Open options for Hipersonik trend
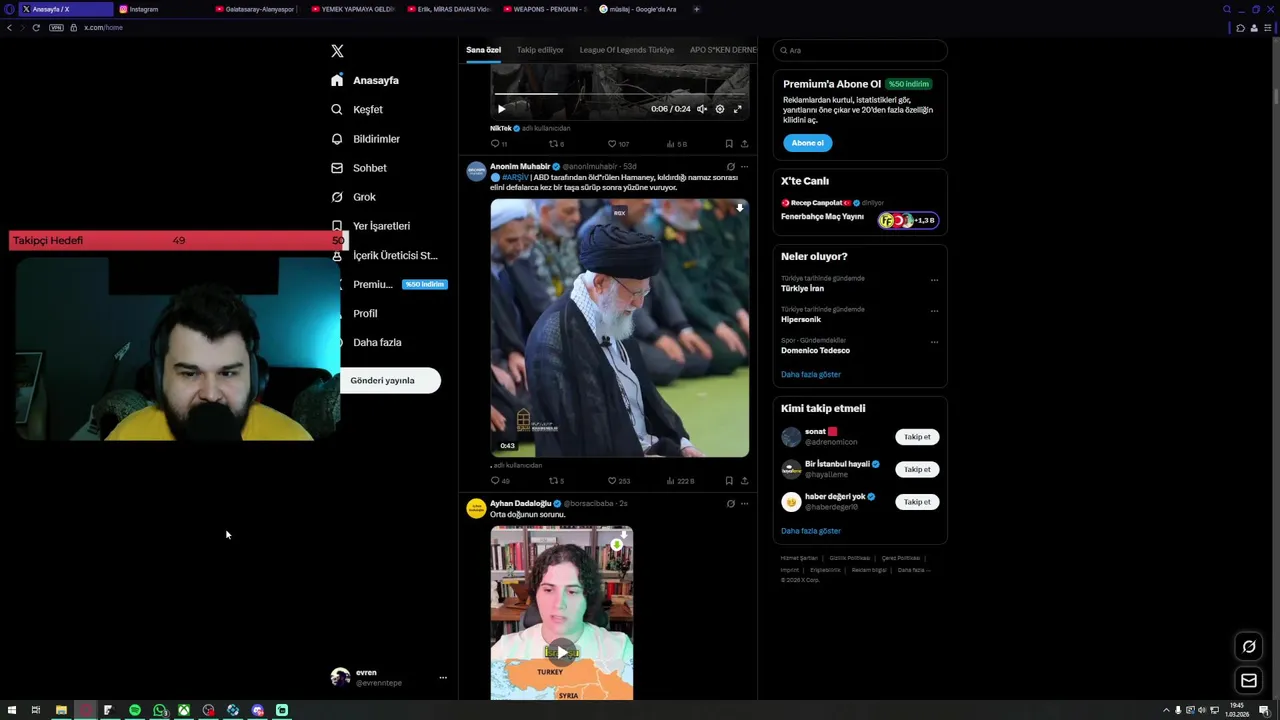Viewport: 1280px width, 720px height. 934,311
